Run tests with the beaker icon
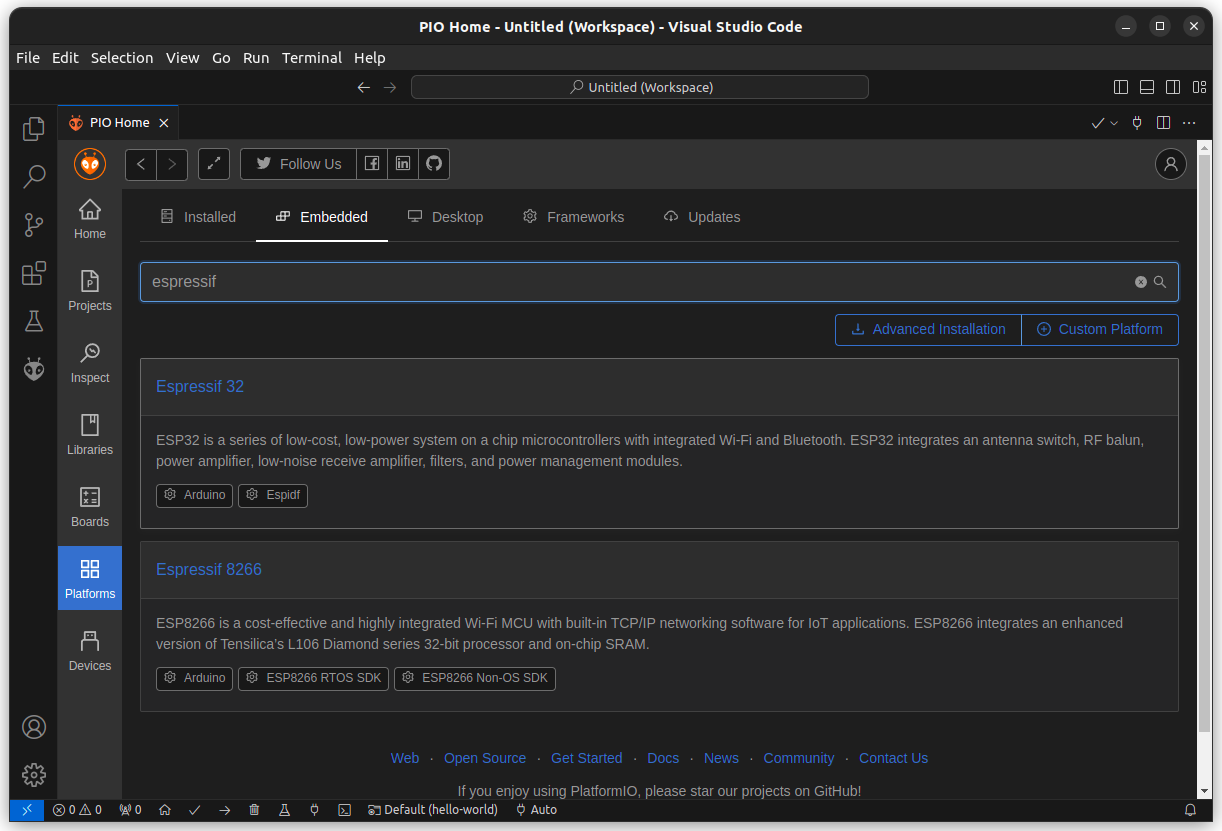 tap(284, 810)
